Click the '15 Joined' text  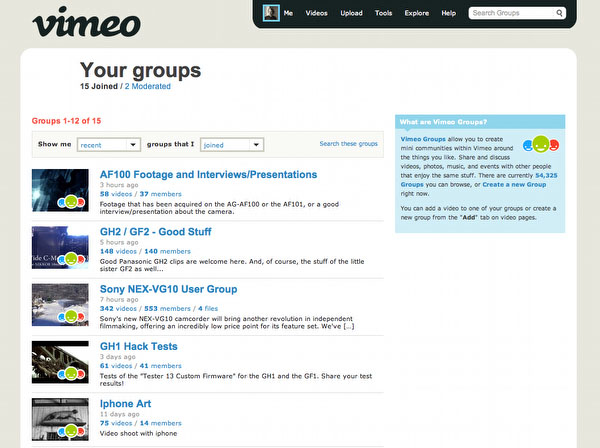pyautogui.click(x=99, y=86)
